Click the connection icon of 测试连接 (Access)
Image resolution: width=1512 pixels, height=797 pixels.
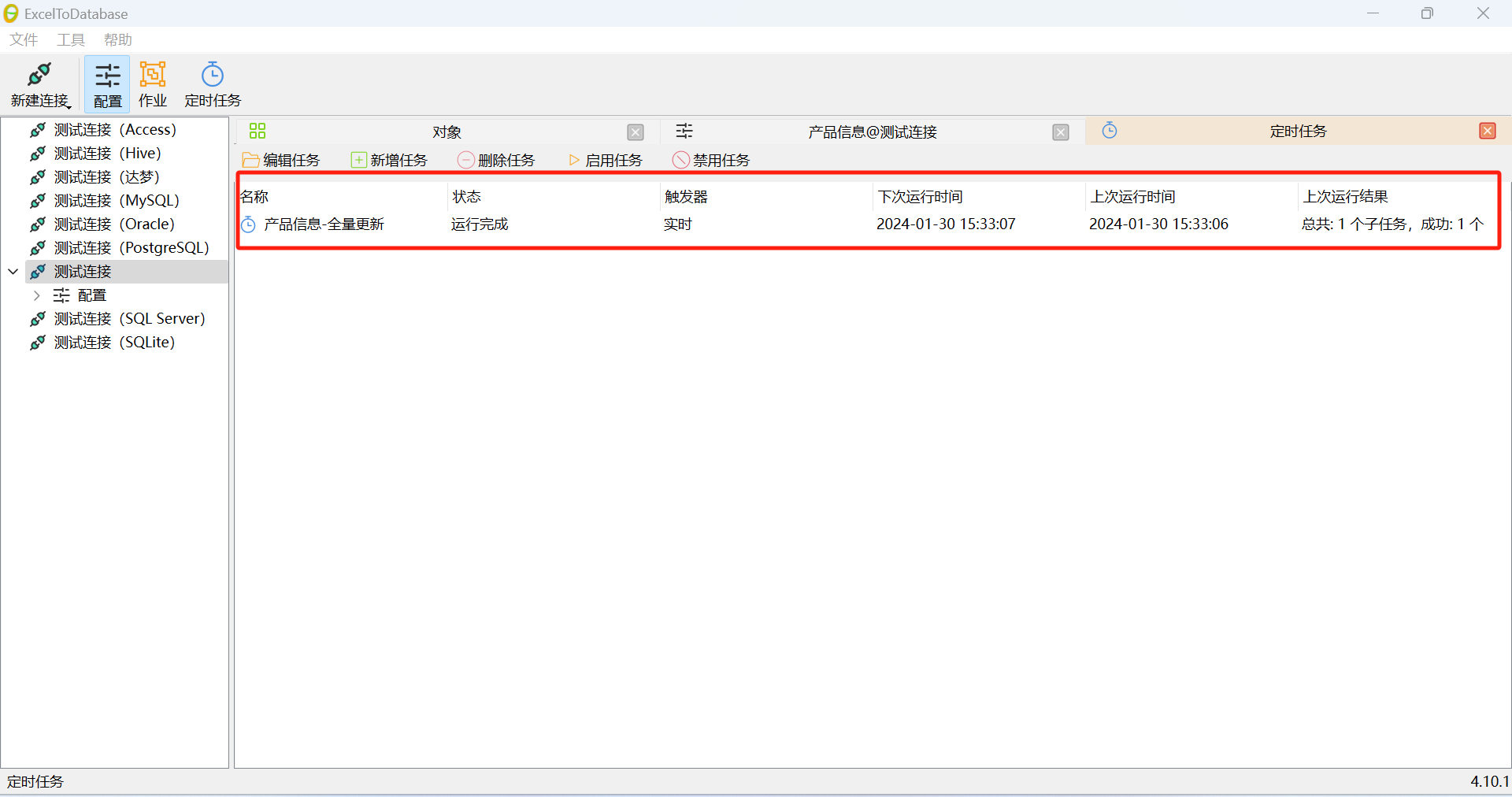coord(37,129)
